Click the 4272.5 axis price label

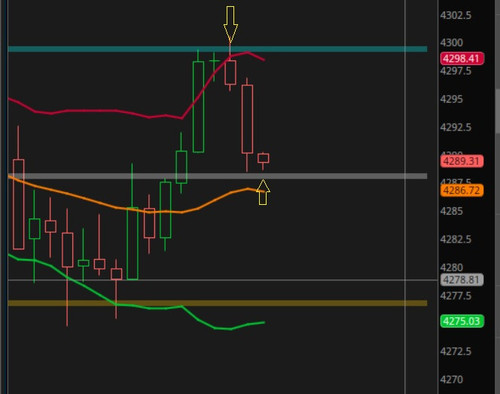coord(456,351)
